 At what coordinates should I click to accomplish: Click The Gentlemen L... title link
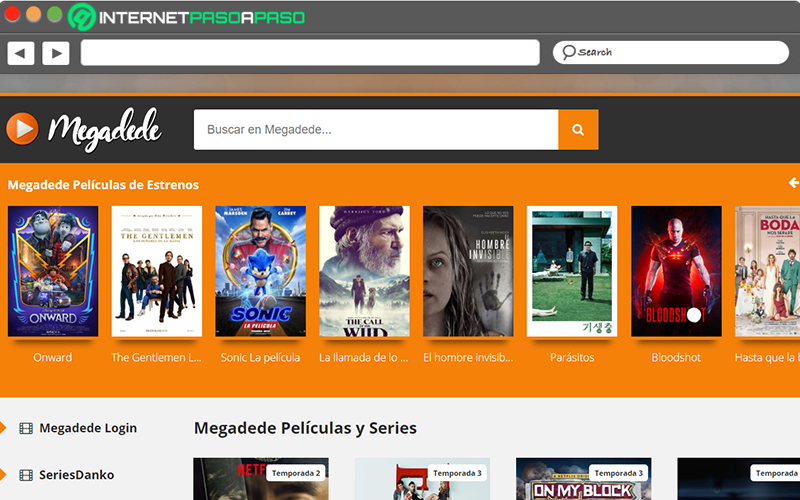(x=157, y=357)
